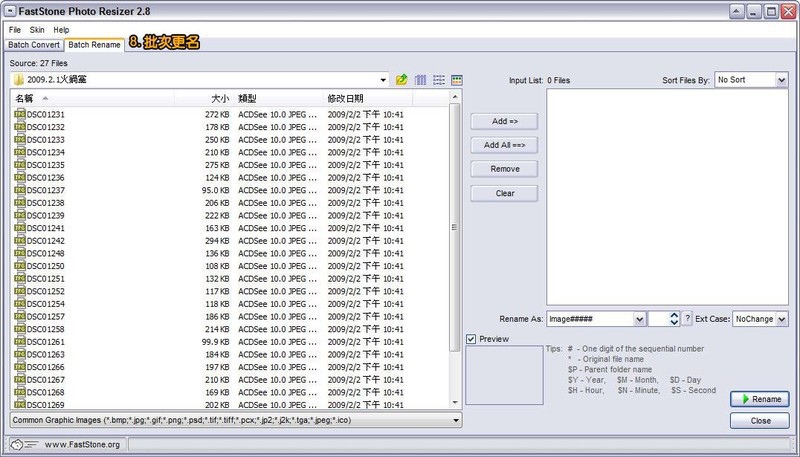The image size is (800, 457).
Task: Select file icon of DSC01231
Action: [x=20, y=114]
